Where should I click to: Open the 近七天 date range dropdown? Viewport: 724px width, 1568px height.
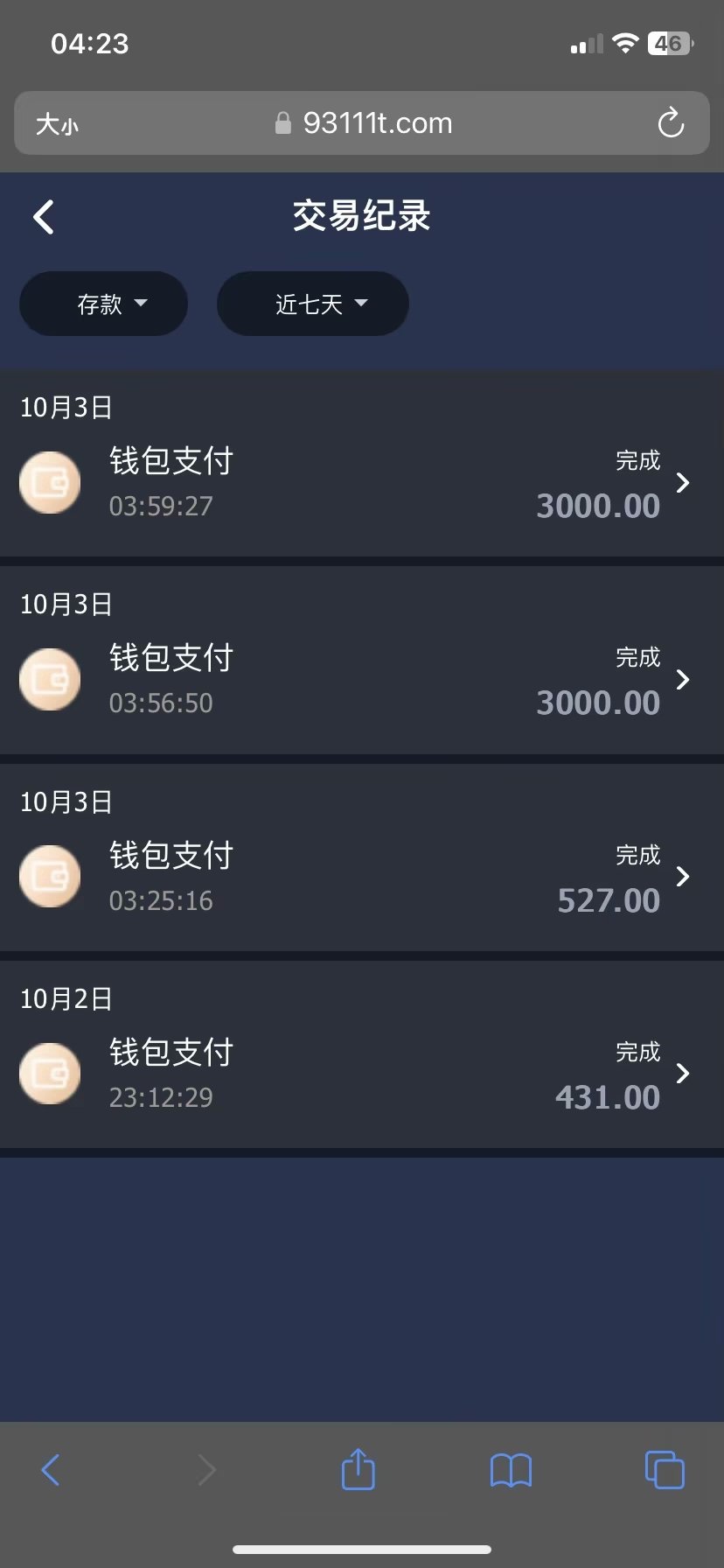coord(312,304)
